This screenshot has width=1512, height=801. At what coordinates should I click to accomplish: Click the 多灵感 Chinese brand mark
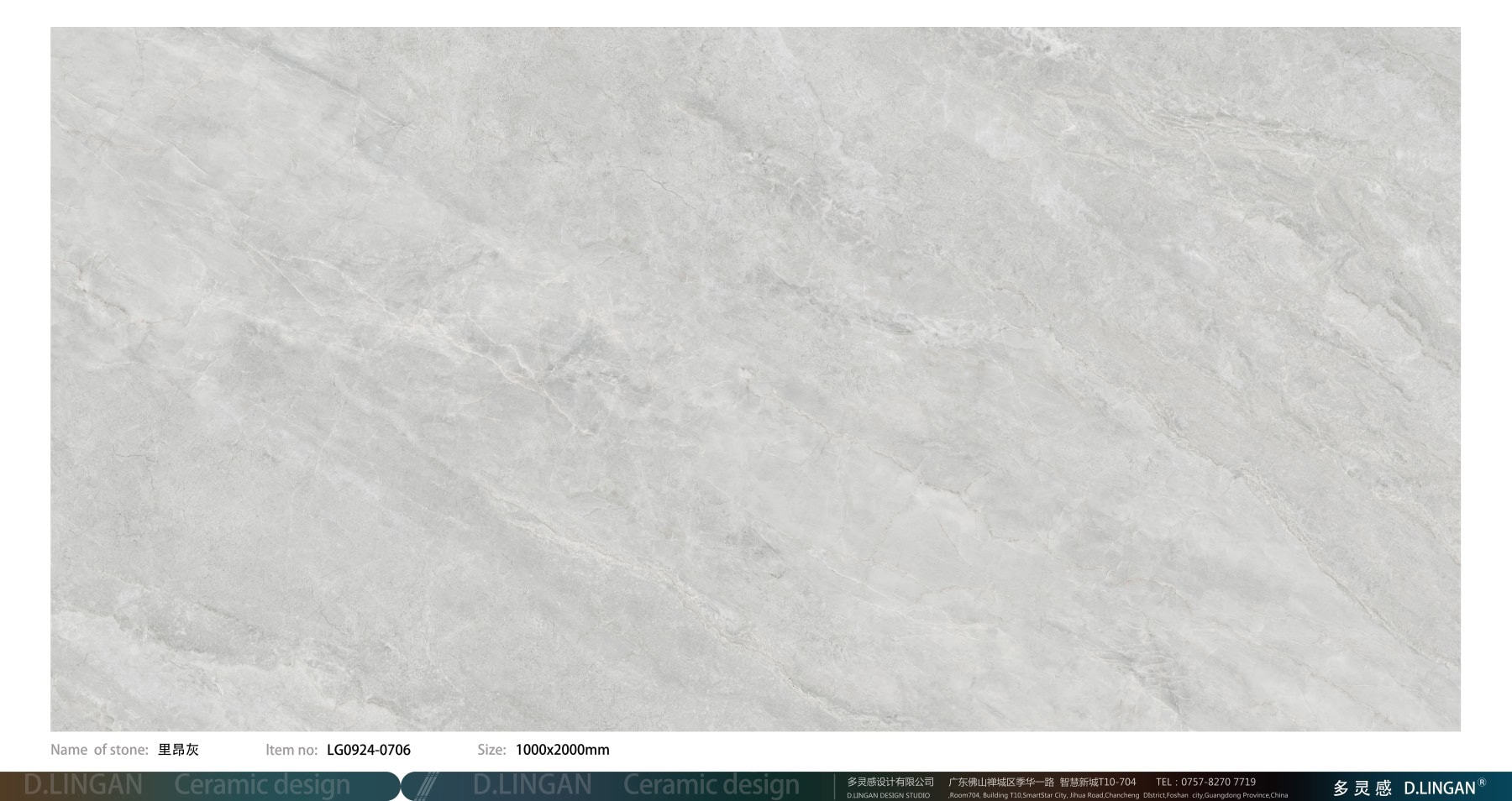1362,788
